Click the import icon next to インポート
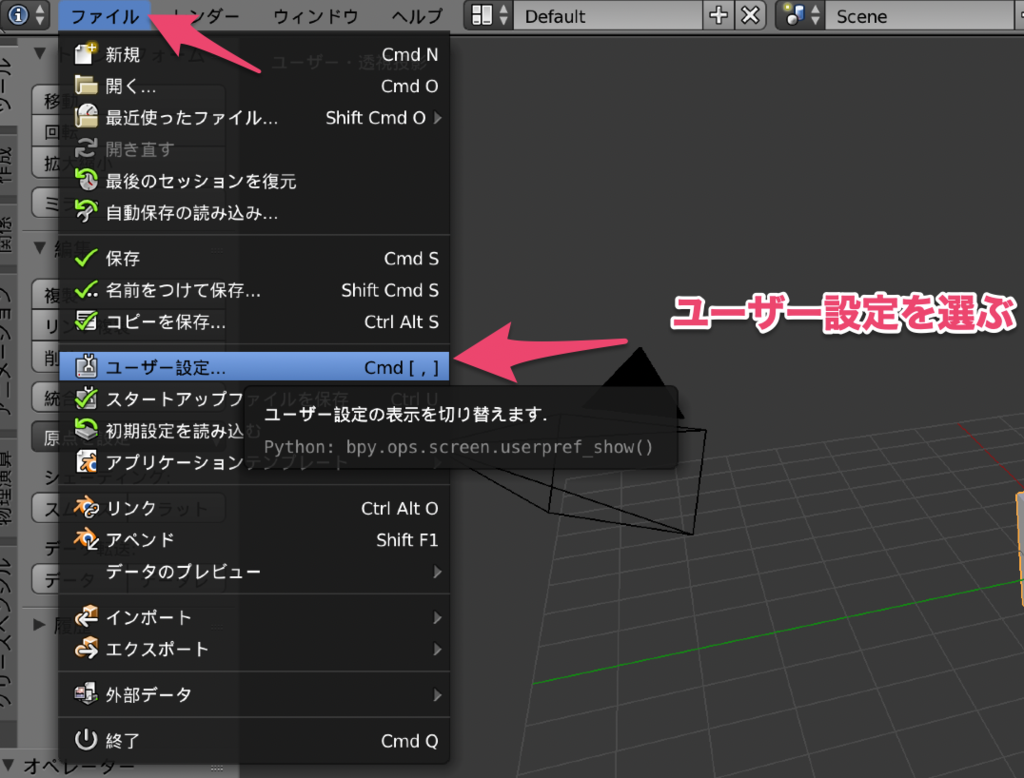This screenshot has width=1024, height=778. click(x=87, y=617)
